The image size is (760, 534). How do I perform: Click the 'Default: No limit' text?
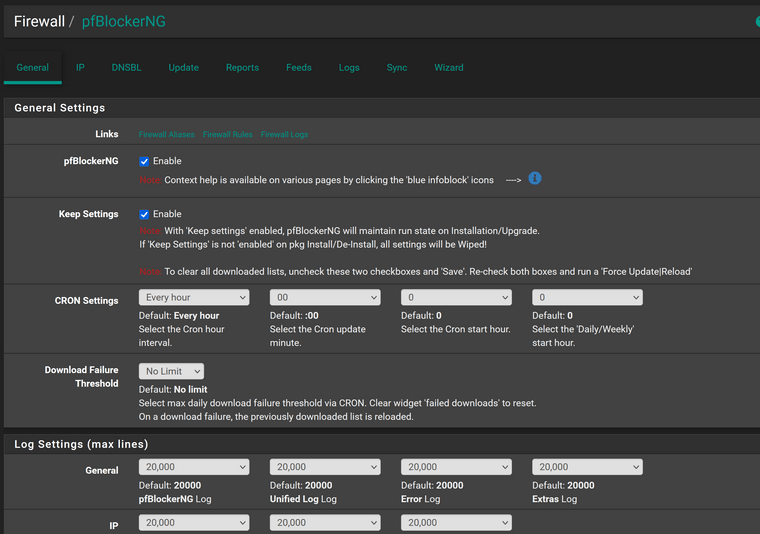click(x=173, y=389)
